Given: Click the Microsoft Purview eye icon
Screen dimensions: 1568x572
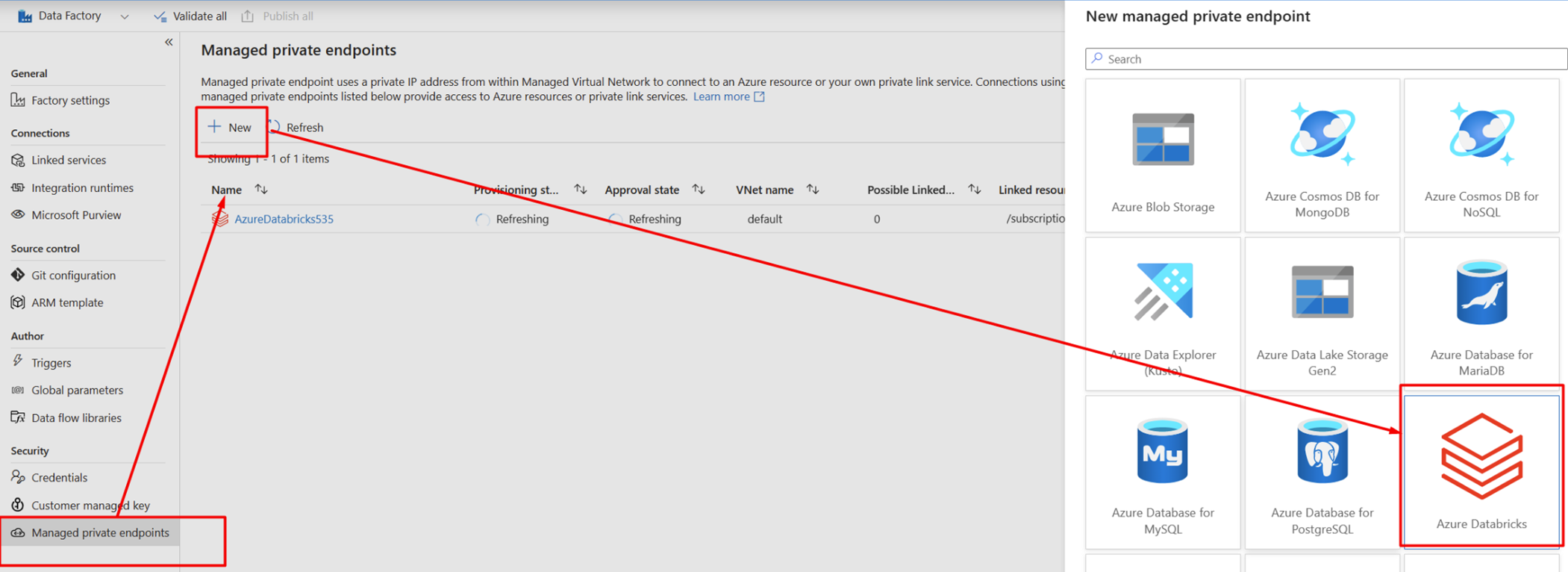Looking at the screenshot, I should 18,215.
